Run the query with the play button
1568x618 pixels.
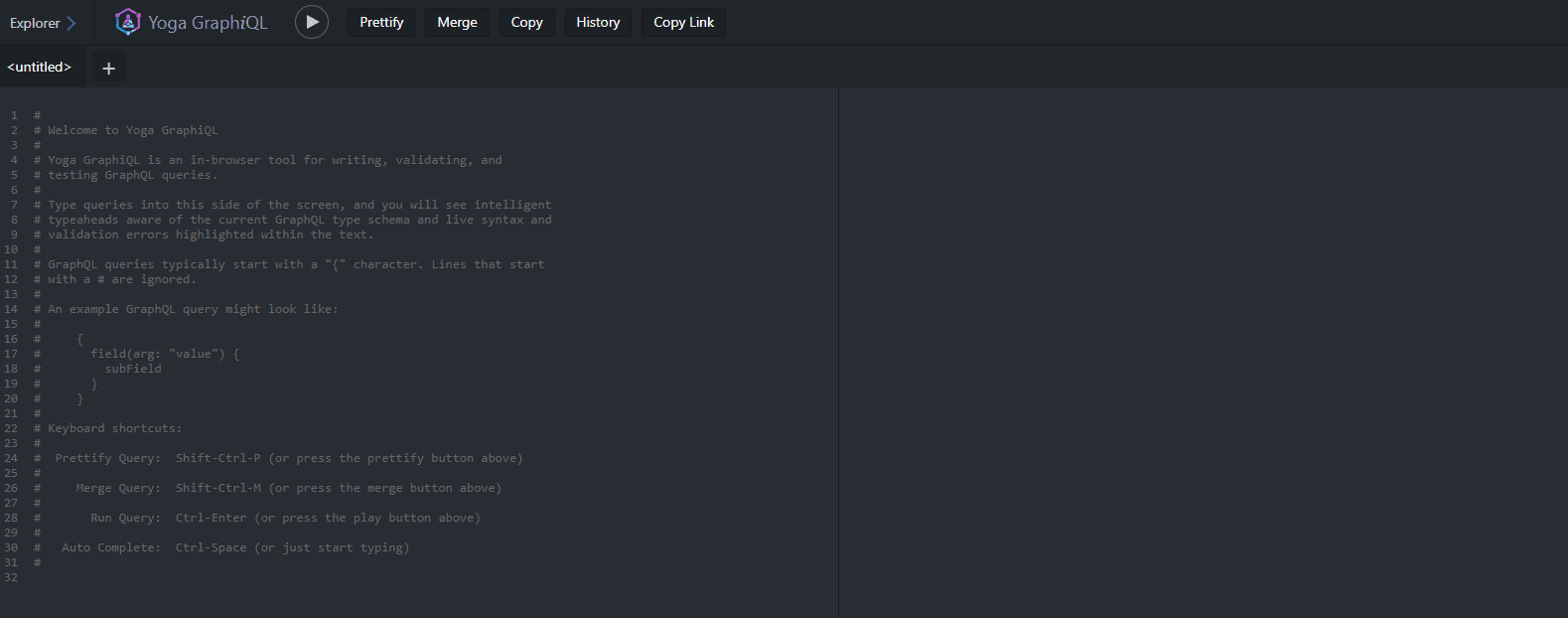coord(312,22)
